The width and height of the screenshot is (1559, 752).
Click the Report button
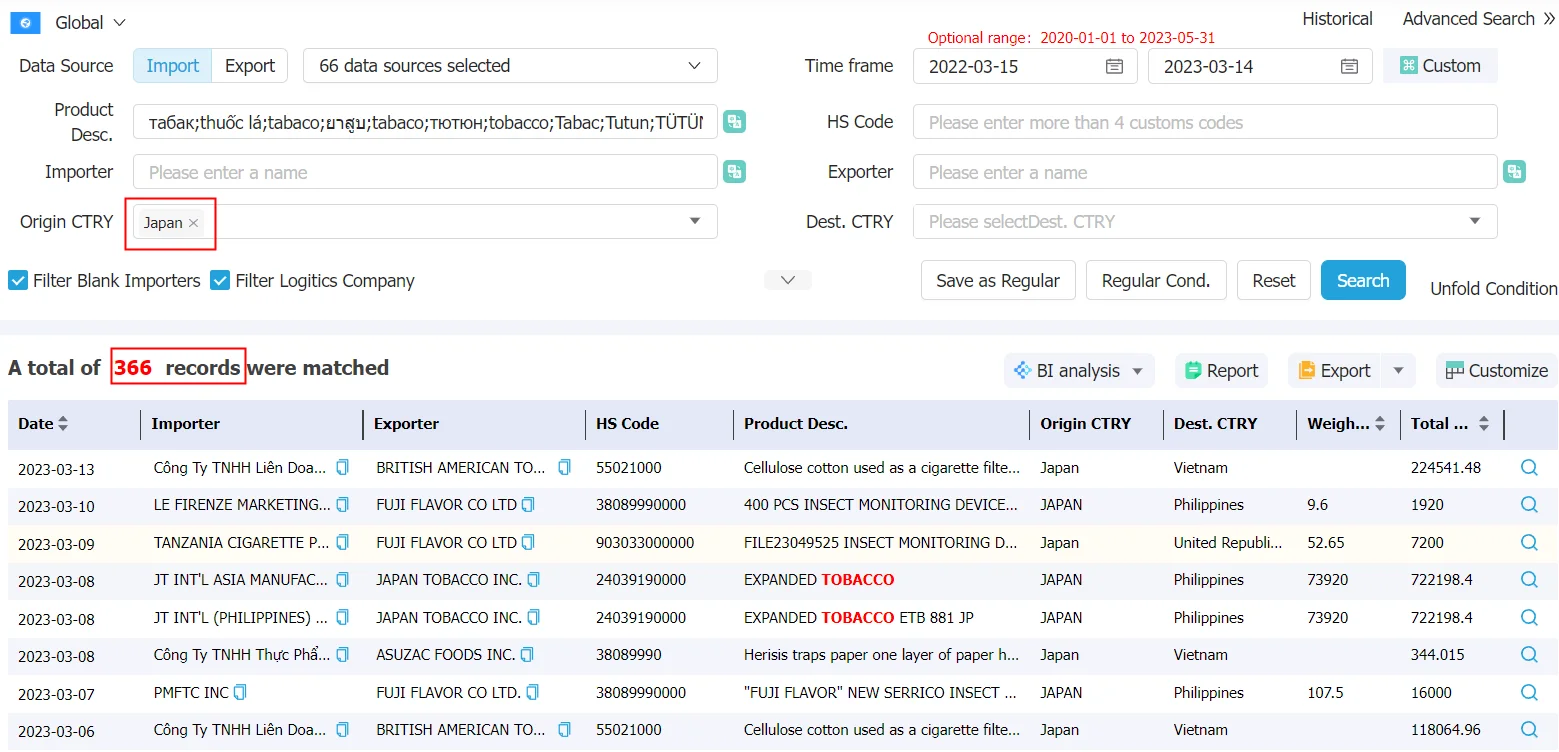click(1221, 371)
